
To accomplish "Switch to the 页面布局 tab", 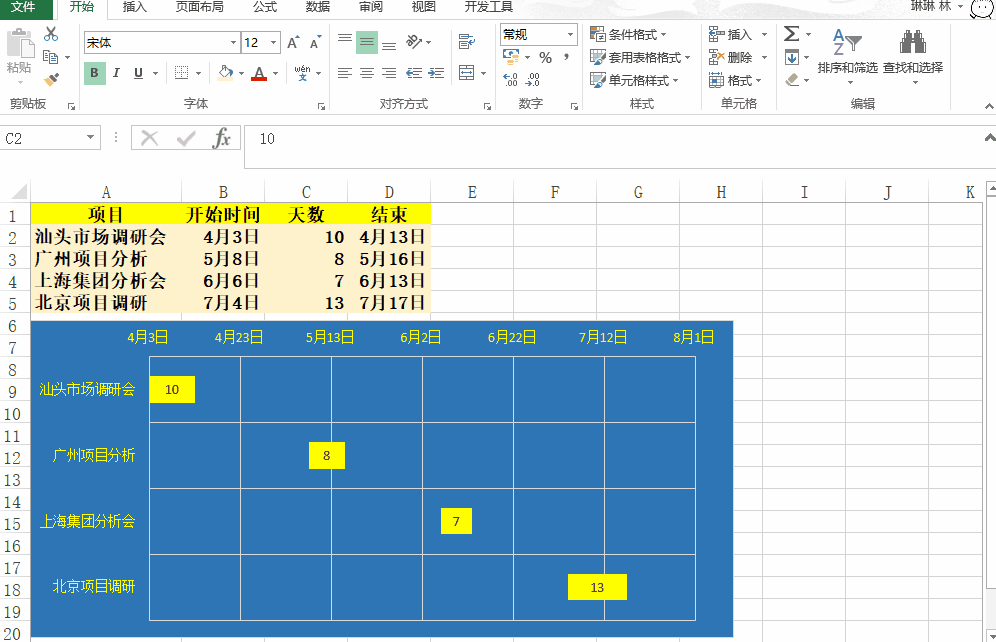I will pos(199,7).
